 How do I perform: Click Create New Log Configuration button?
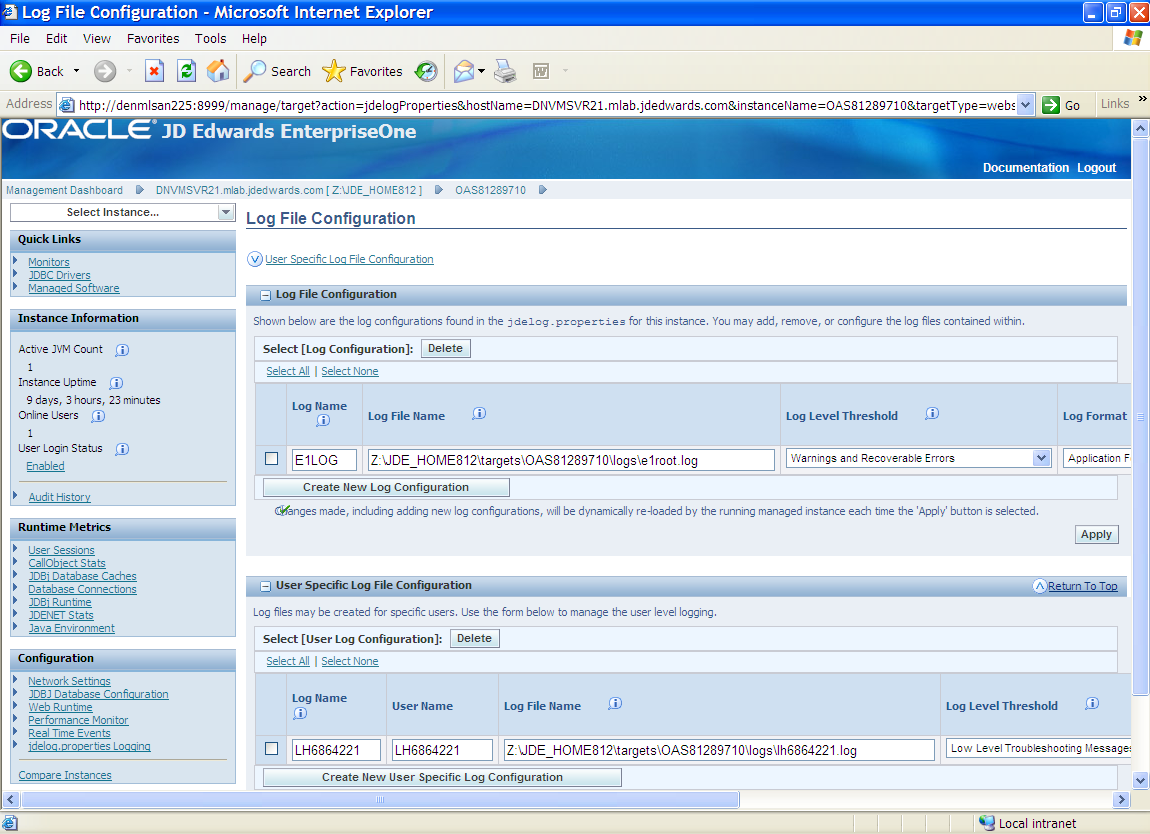pyautogui.click(x=386, y=487)
